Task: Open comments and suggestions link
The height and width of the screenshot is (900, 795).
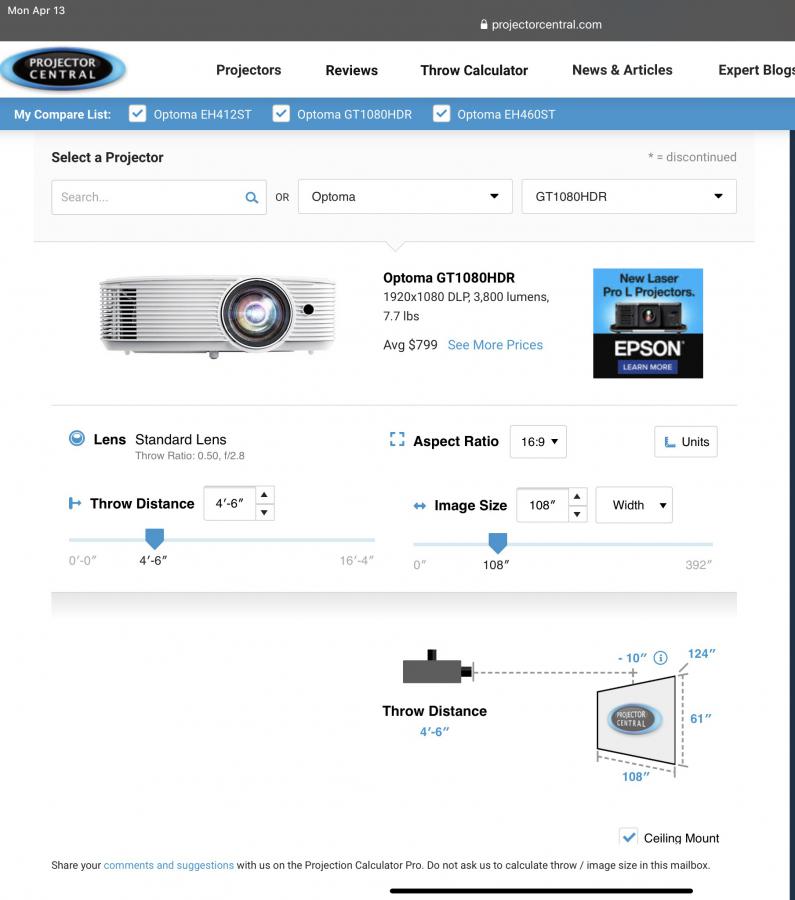Action: (168, 865)
